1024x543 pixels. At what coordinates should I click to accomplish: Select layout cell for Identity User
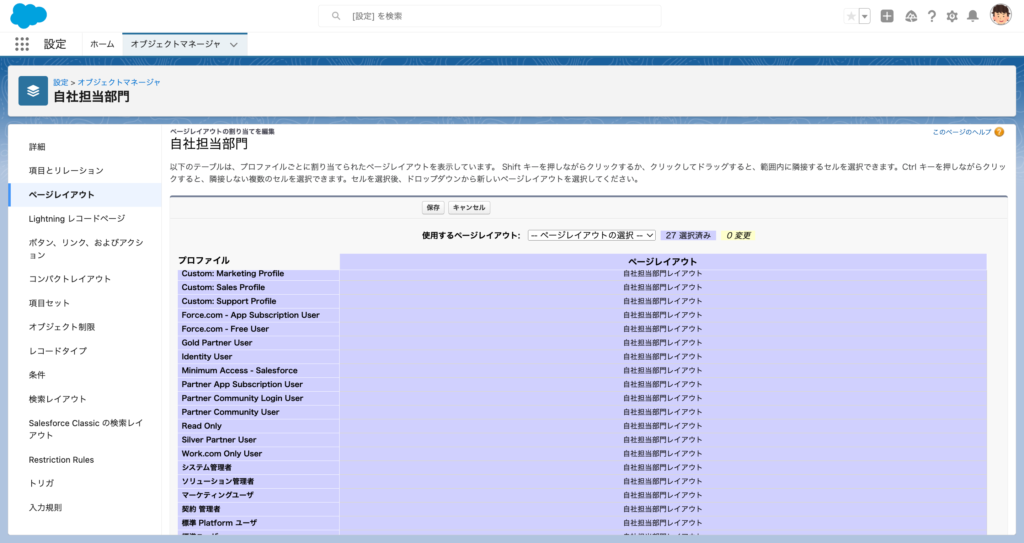[x=662, y=357]
